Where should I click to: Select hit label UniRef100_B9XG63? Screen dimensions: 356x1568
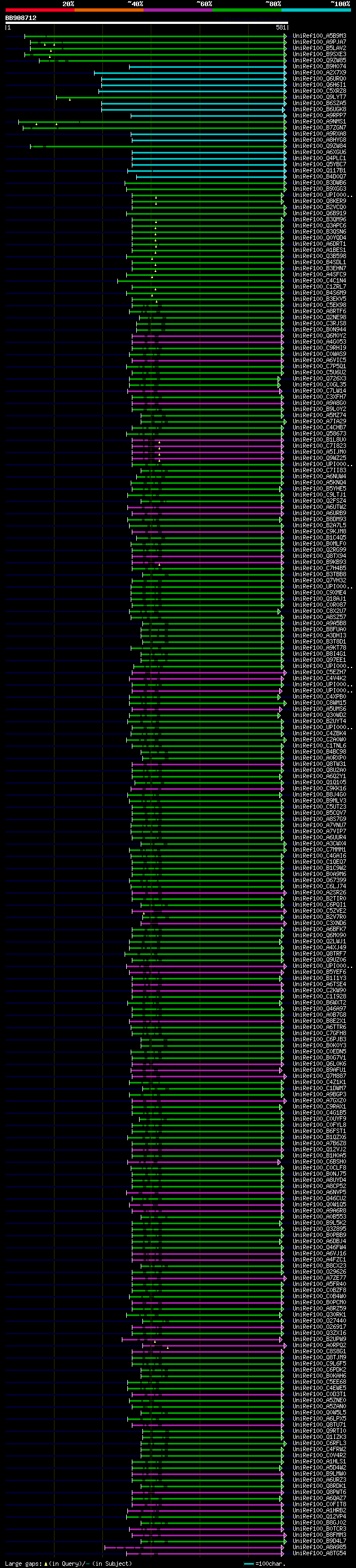(x=319, y=189)
